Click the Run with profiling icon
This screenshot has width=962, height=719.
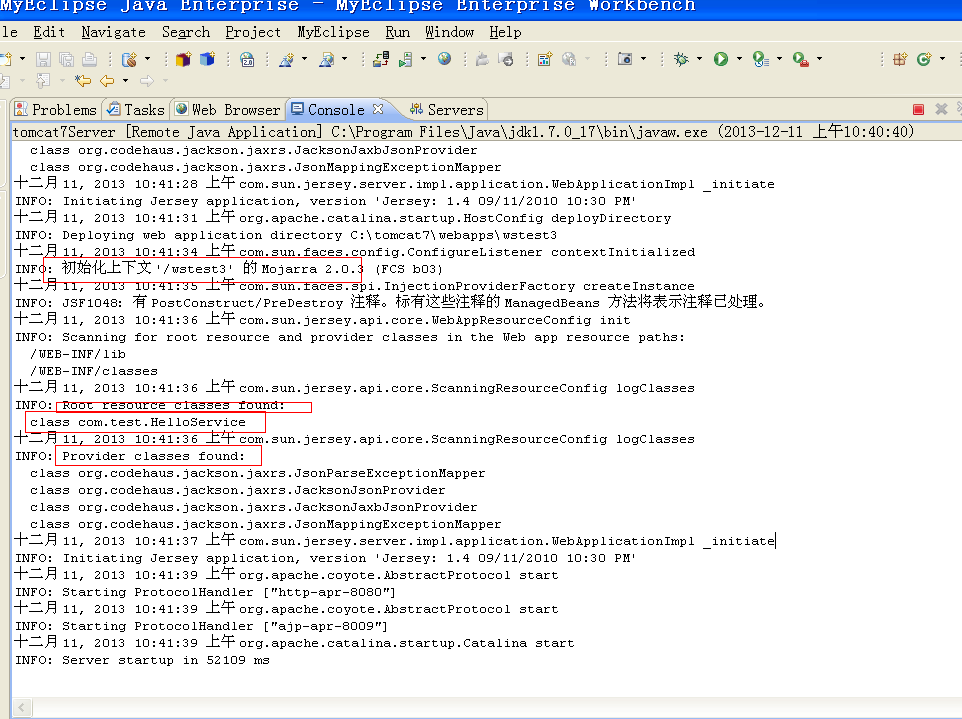coord(761,59)
